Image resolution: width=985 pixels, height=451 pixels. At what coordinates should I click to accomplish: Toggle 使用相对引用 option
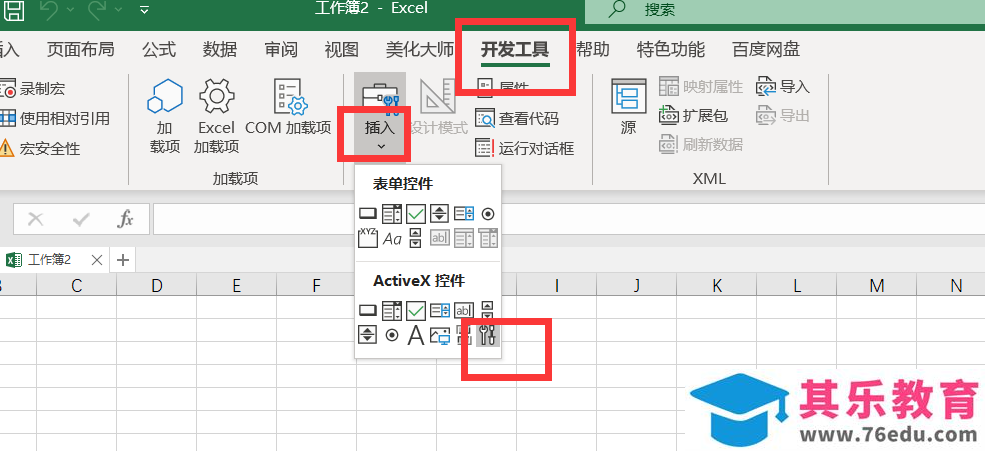click(55, 118)
